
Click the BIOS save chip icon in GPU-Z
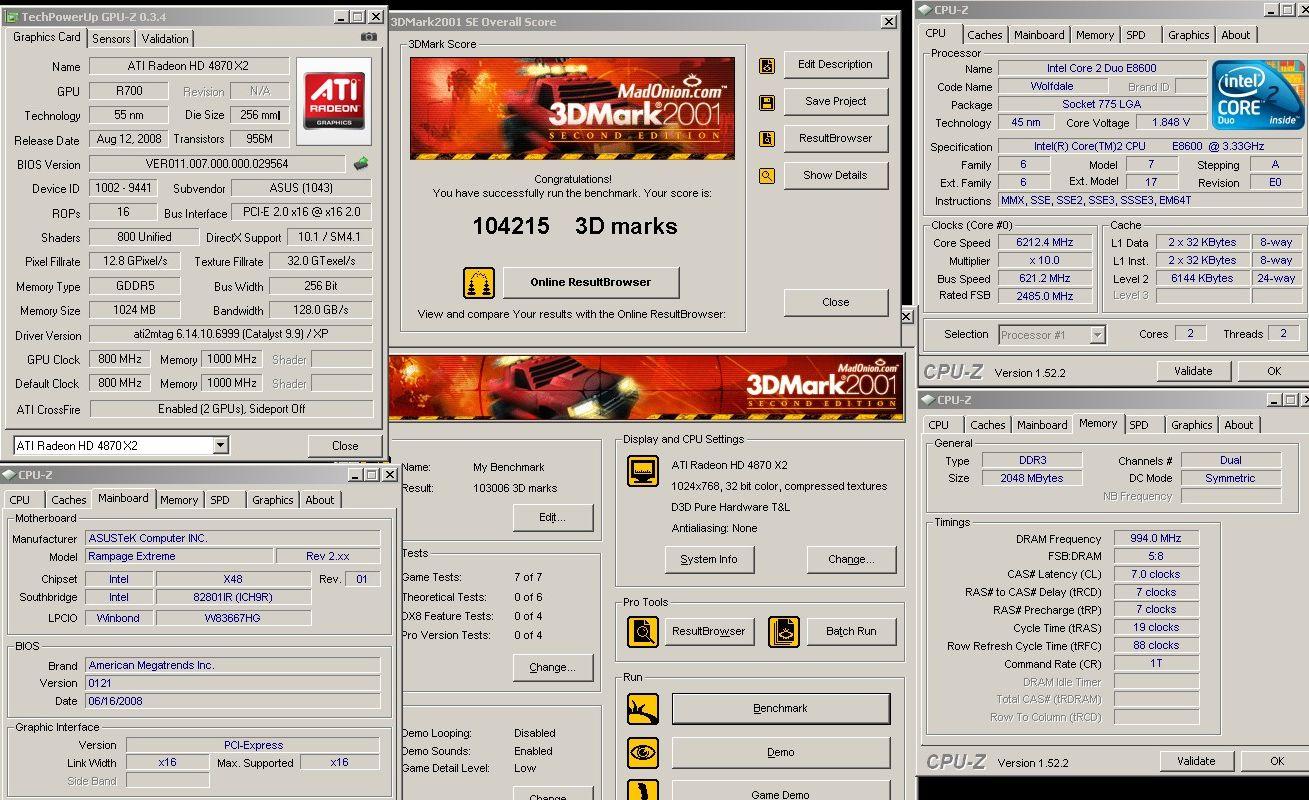point(361,164)
